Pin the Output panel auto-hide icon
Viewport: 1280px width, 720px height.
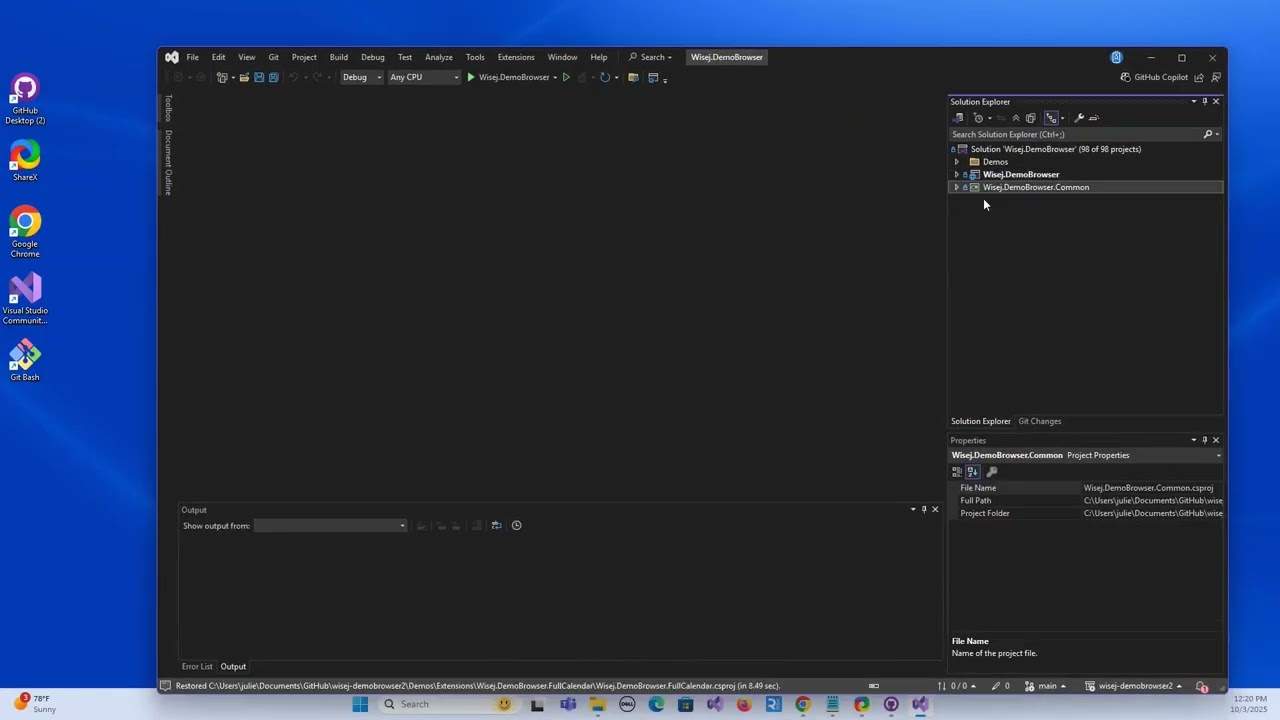924,510
